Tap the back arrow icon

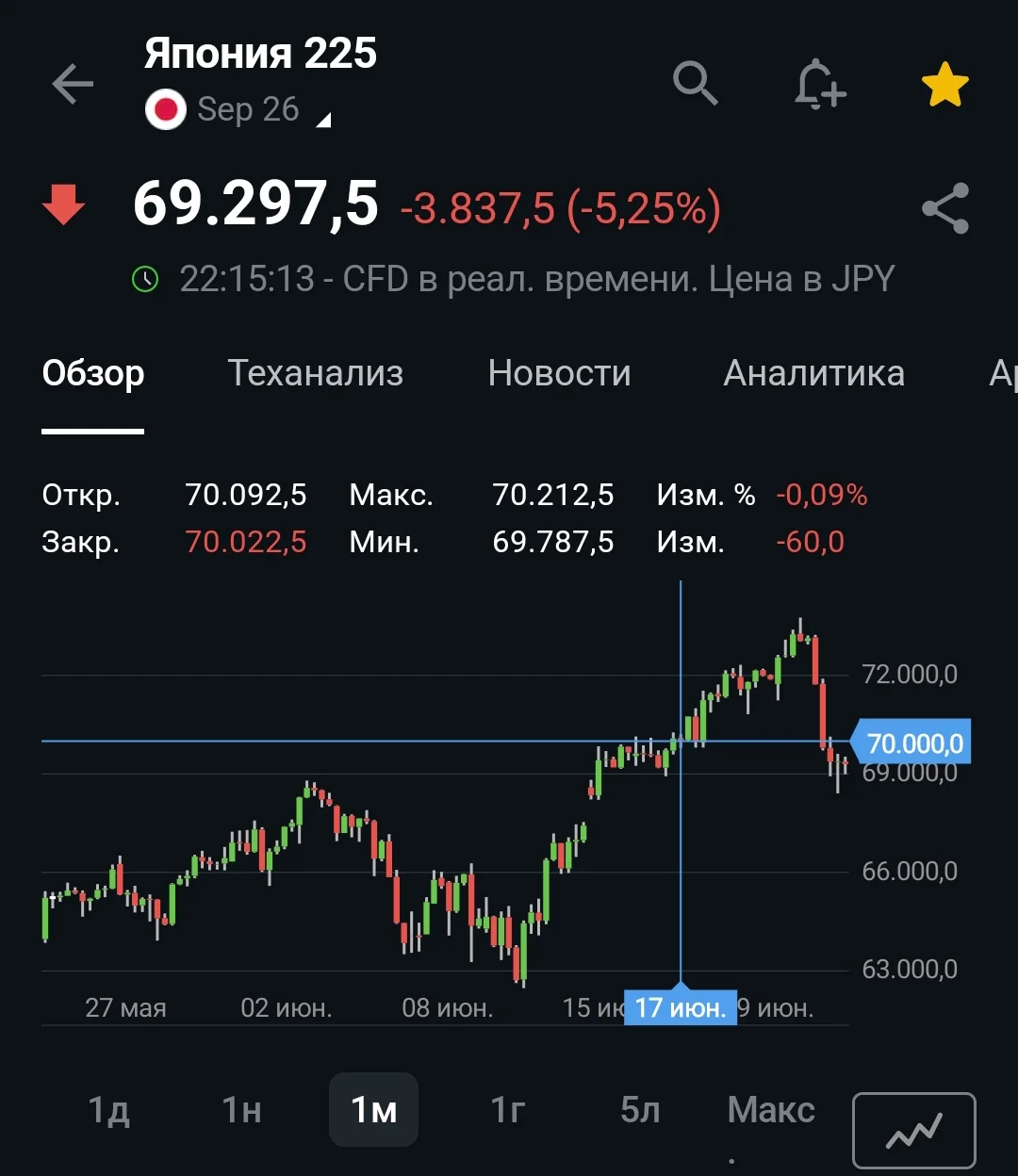point(73,85)
